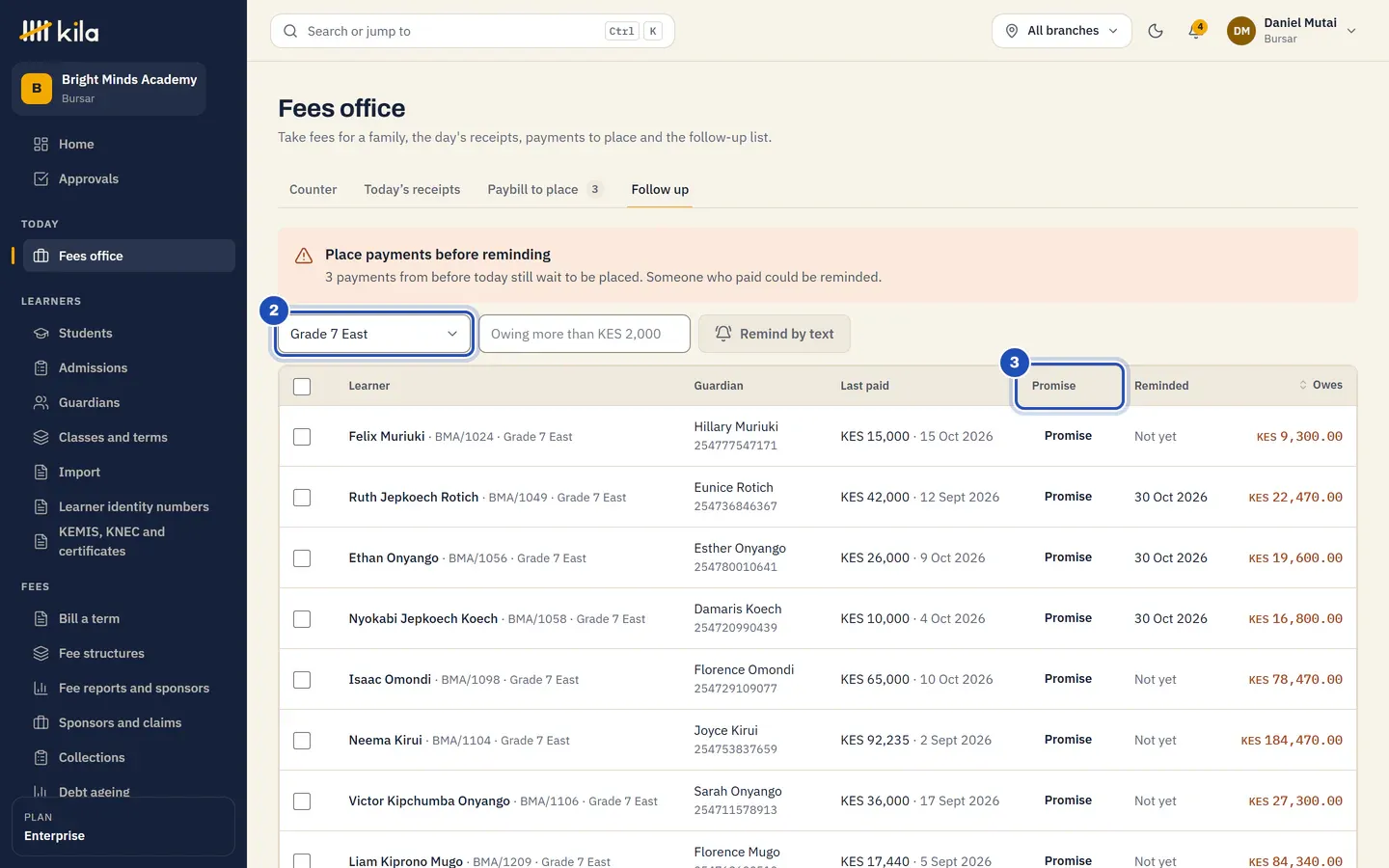Open Learner identity numbers page
1389x868 pixels.
tap(129, 506)
